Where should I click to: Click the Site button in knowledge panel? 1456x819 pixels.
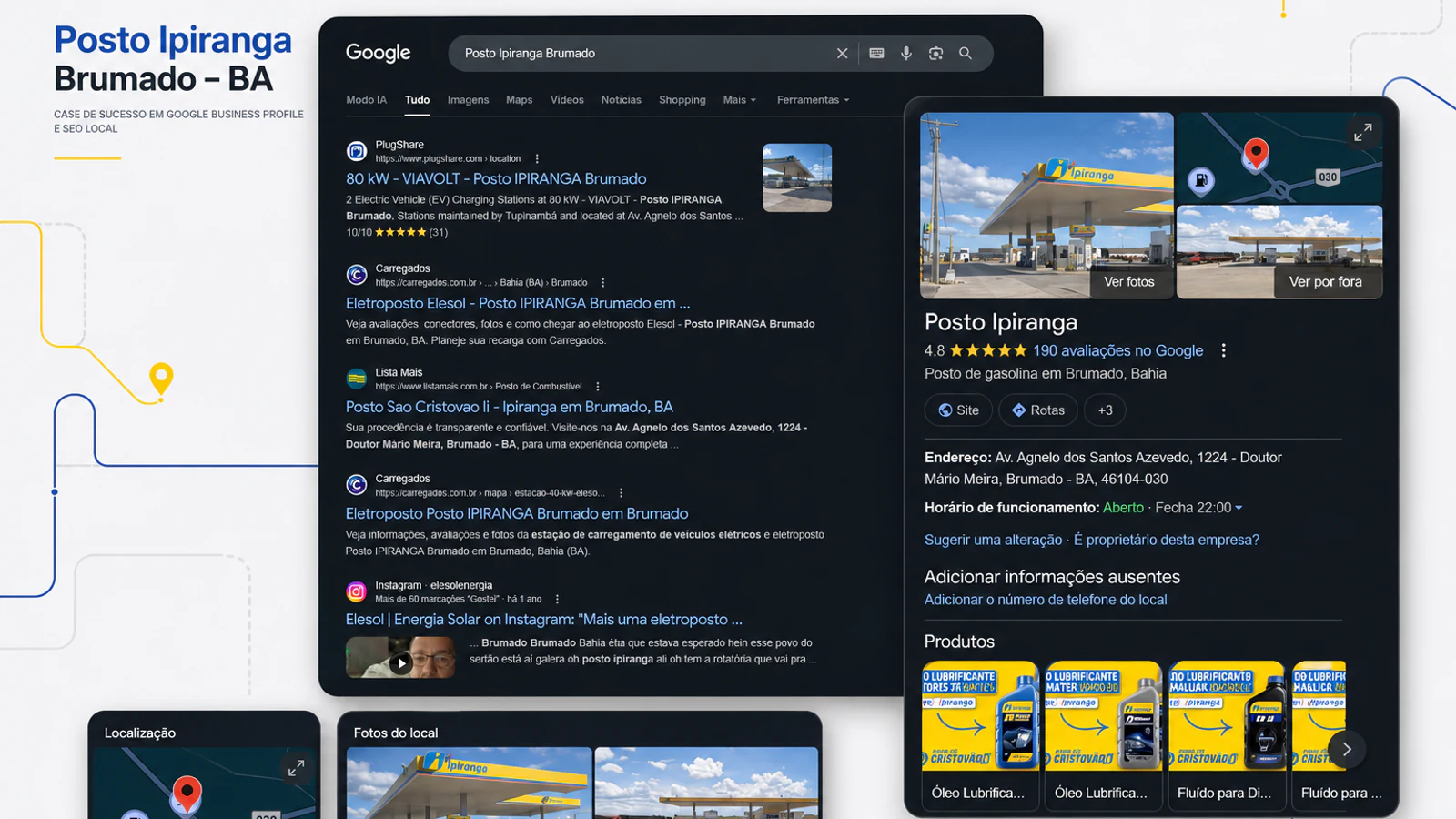(x=958, y=410)
